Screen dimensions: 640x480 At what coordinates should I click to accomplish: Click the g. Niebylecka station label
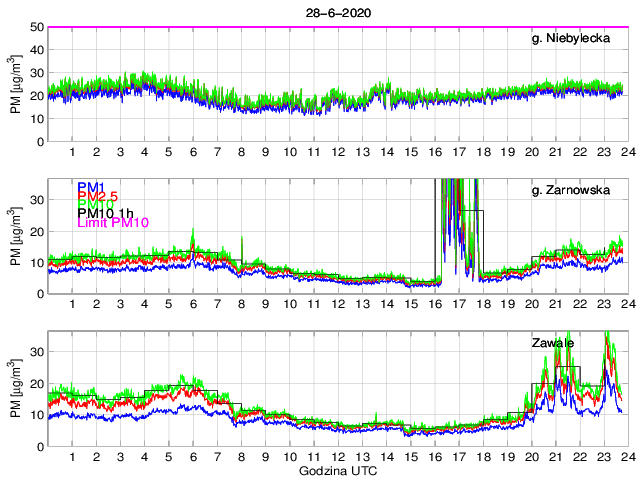click(574, 39)
